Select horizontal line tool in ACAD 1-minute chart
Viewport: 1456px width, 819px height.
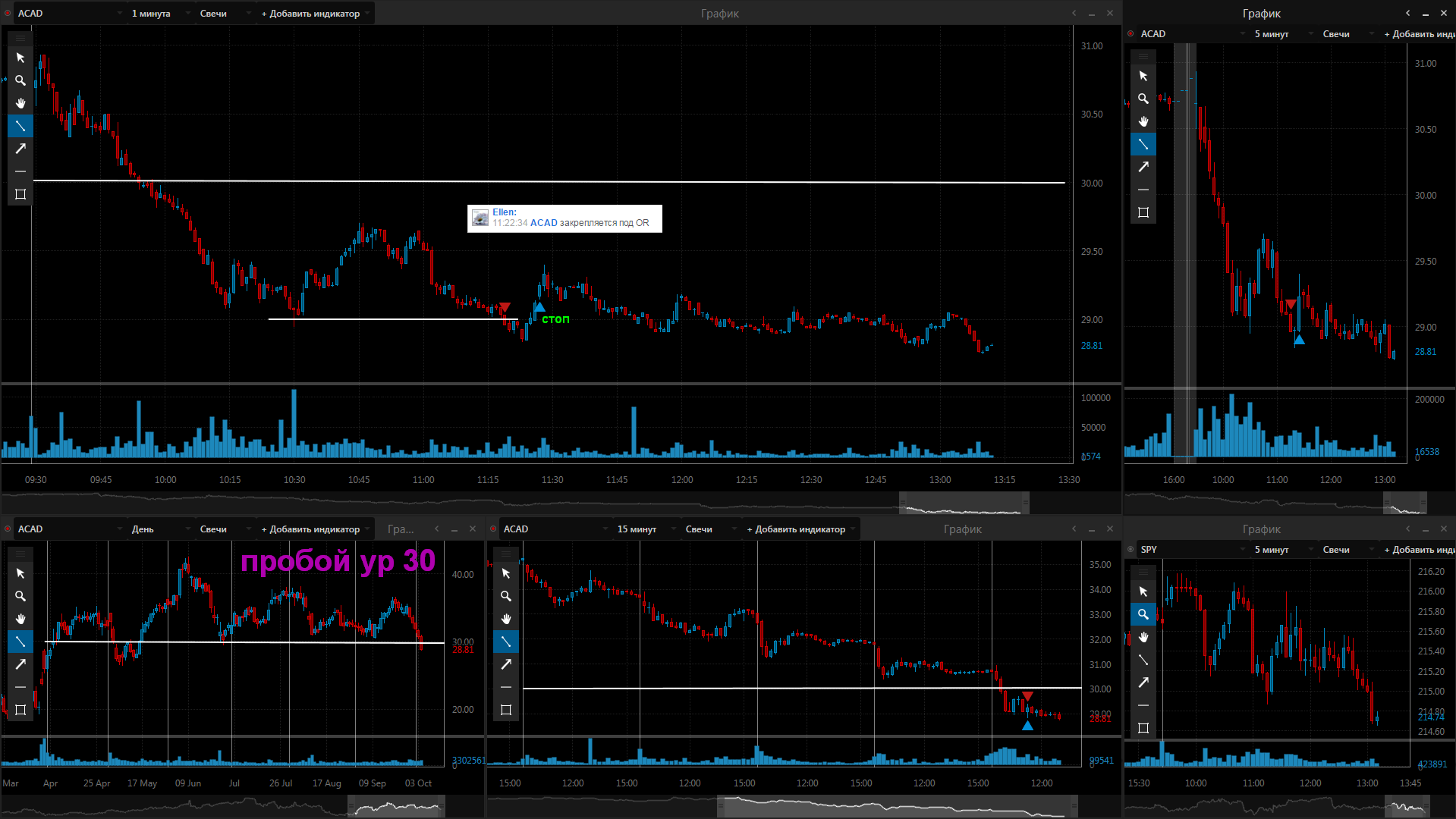20,171
